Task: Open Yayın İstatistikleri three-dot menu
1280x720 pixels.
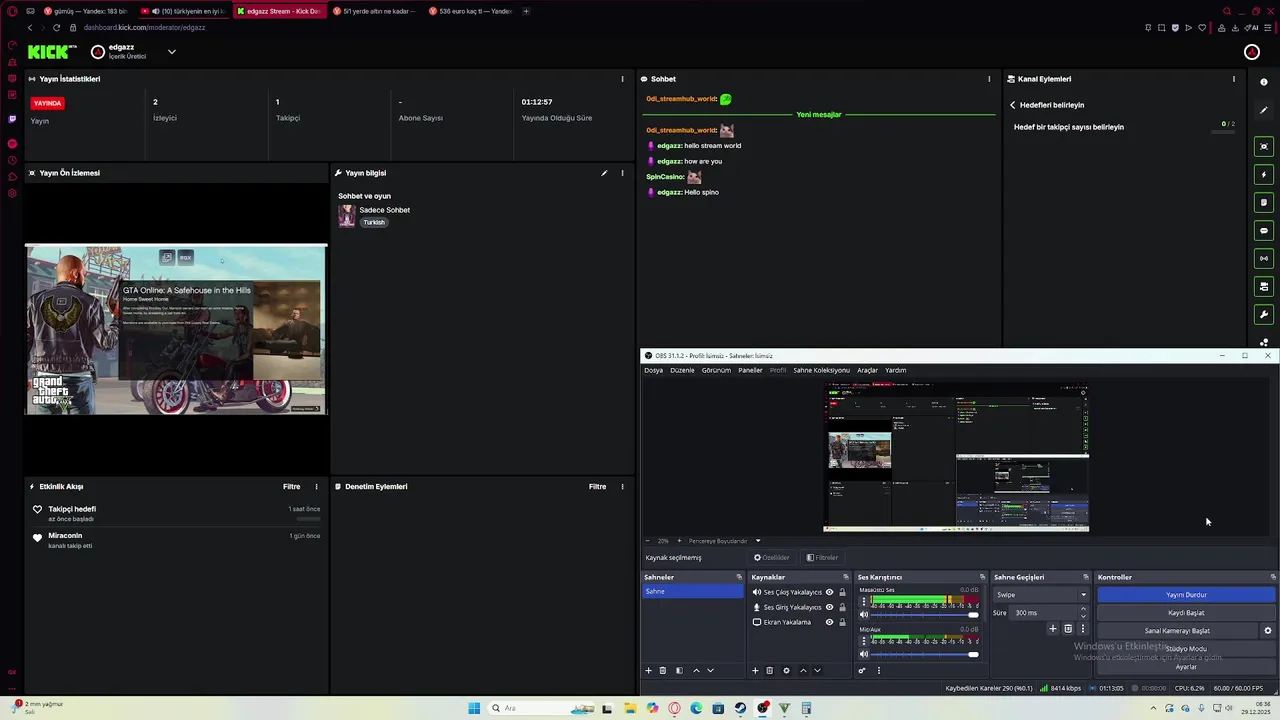Action: point(622,79)
